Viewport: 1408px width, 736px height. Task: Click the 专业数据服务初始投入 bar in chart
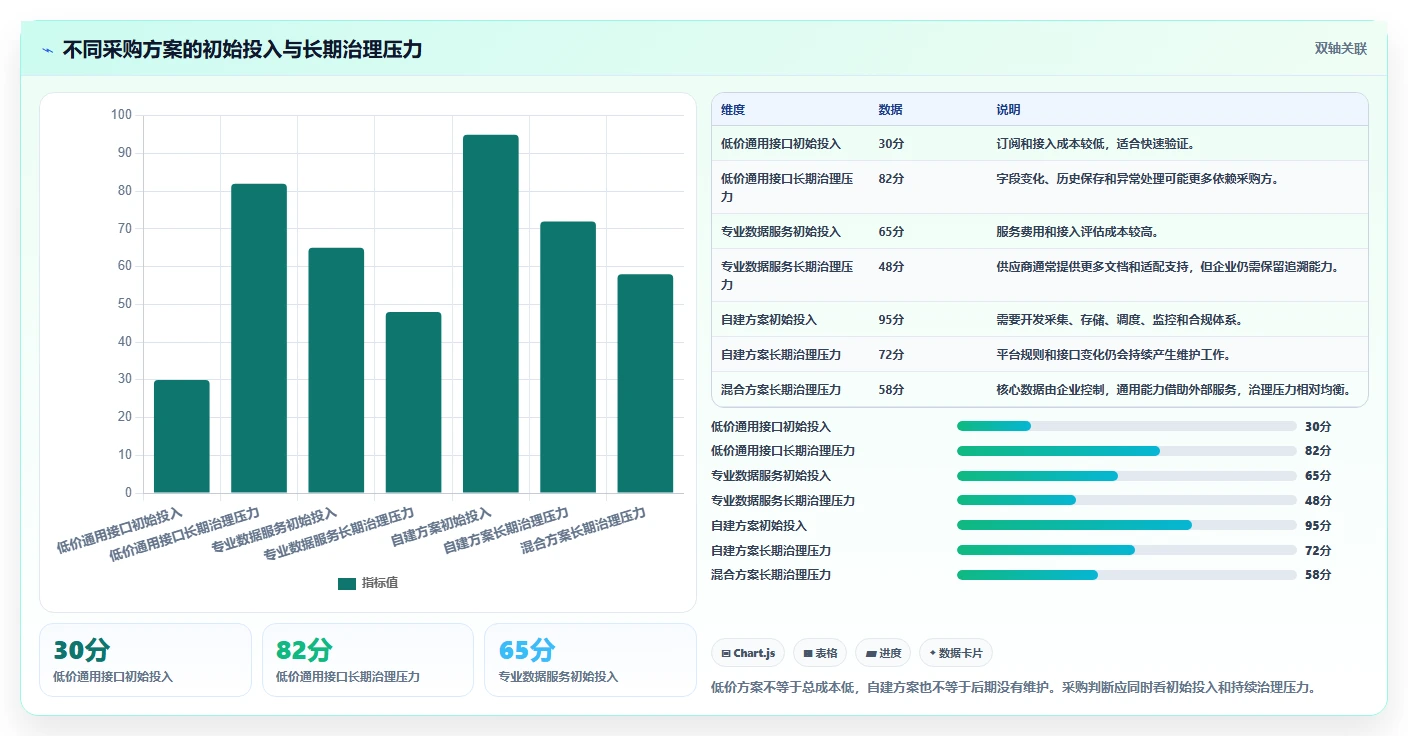pyautogui.click(x=336, y=370)
